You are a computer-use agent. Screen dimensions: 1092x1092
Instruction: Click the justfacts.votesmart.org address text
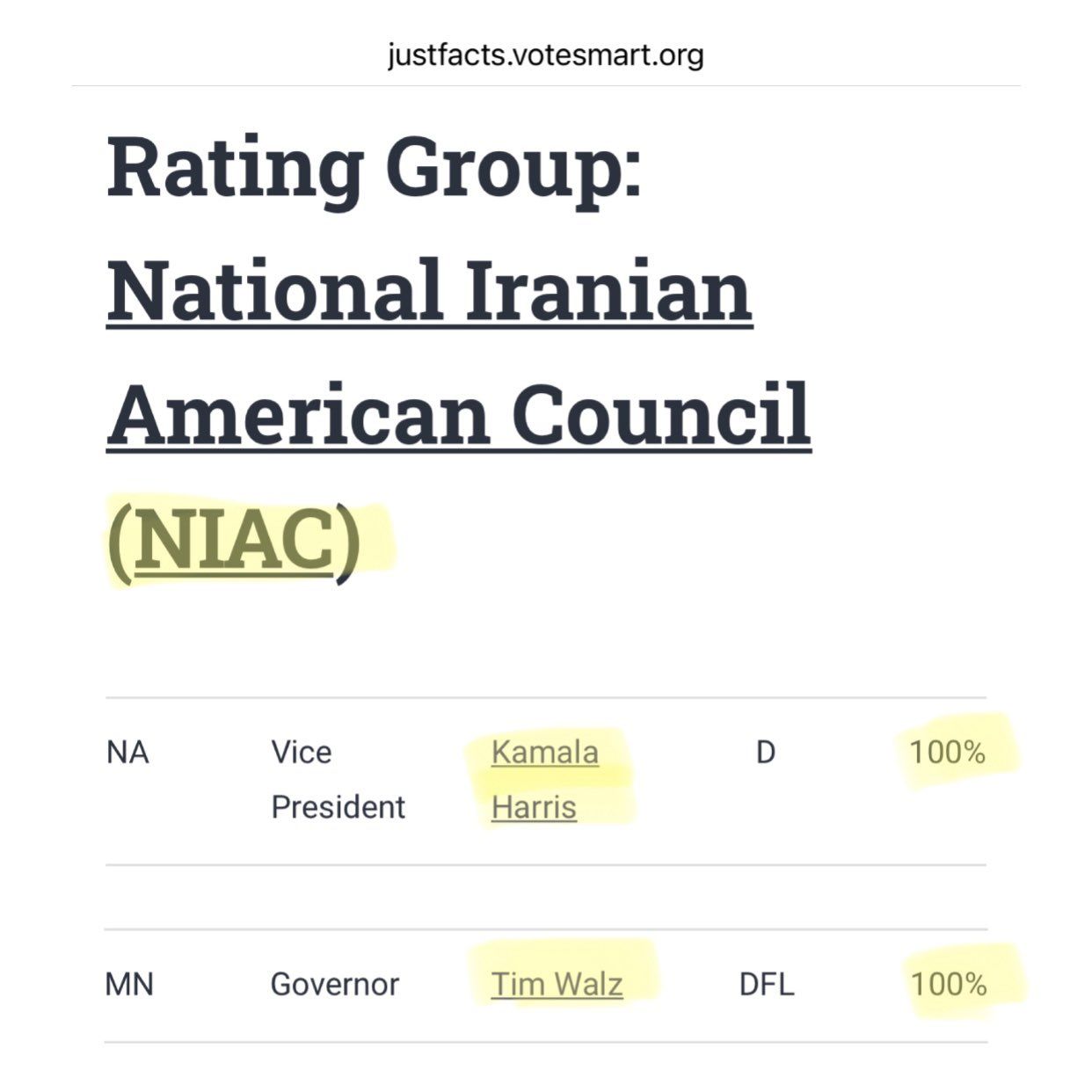(545, 55)
